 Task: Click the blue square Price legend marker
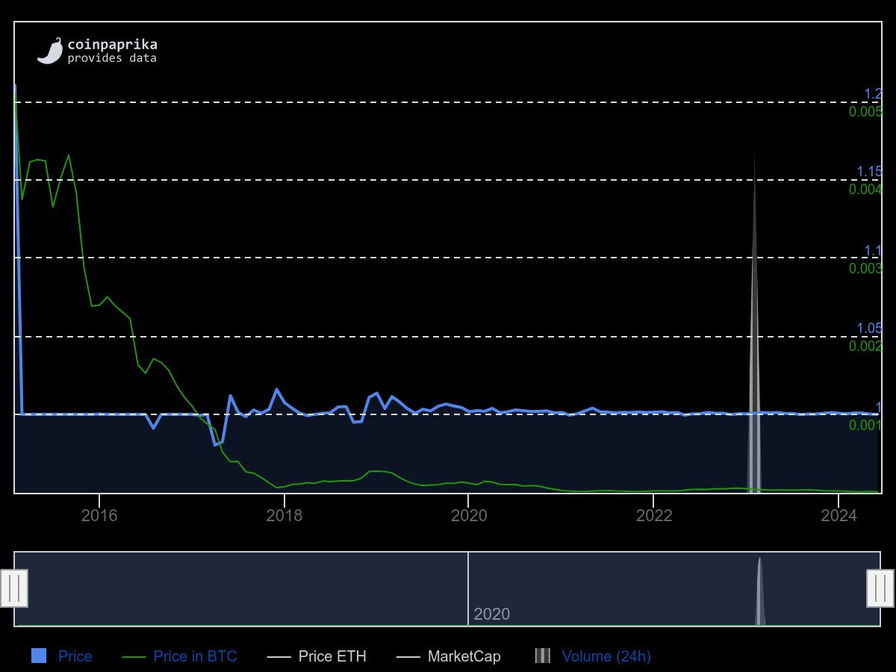point(39,656)
